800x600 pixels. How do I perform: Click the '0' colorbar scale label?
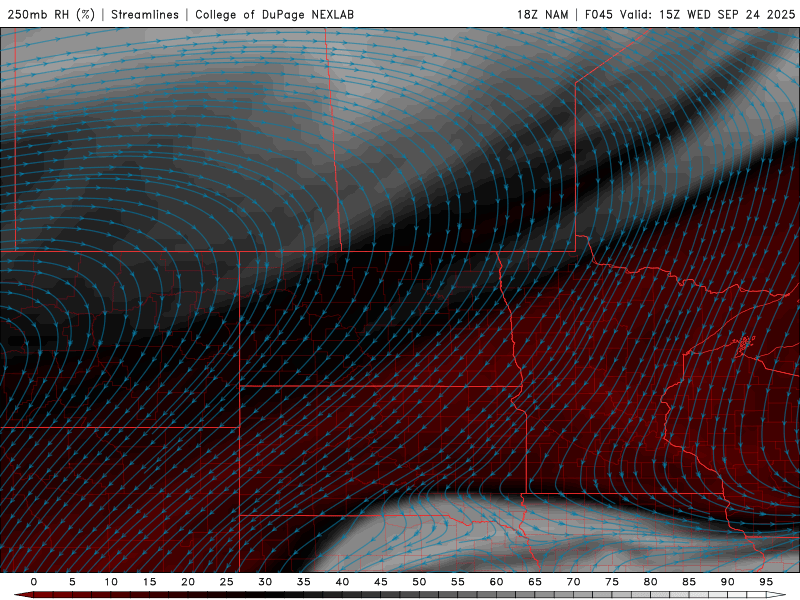[34, 582]
